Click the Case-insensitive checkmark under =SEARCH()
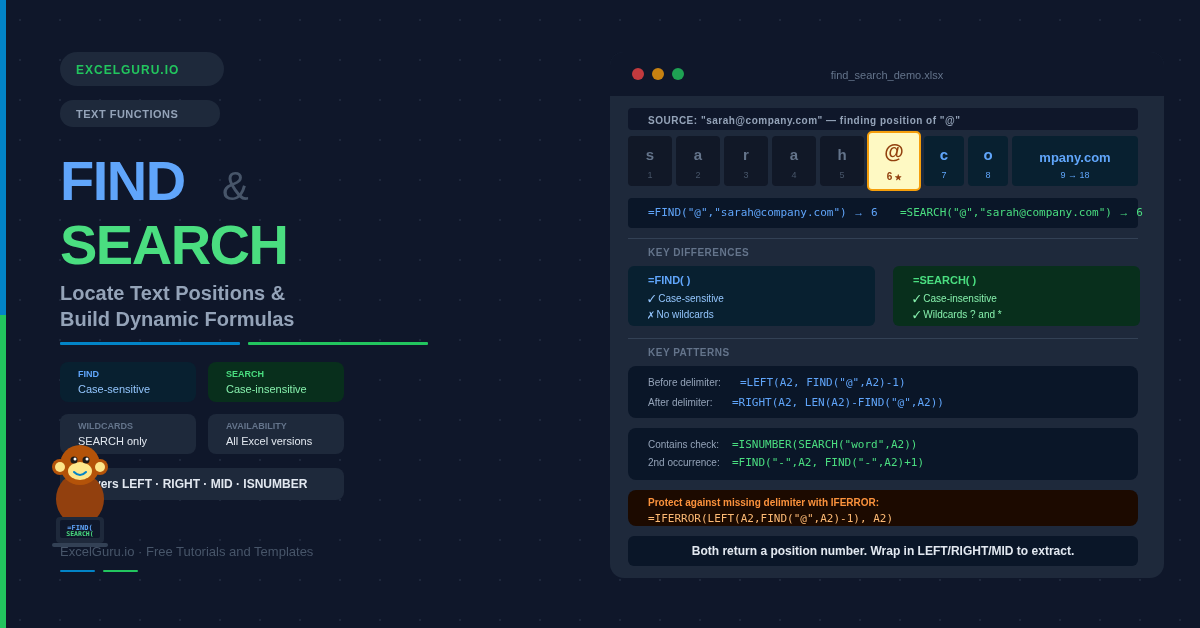The image size is (1200, 628). click(x=916, y=299)
